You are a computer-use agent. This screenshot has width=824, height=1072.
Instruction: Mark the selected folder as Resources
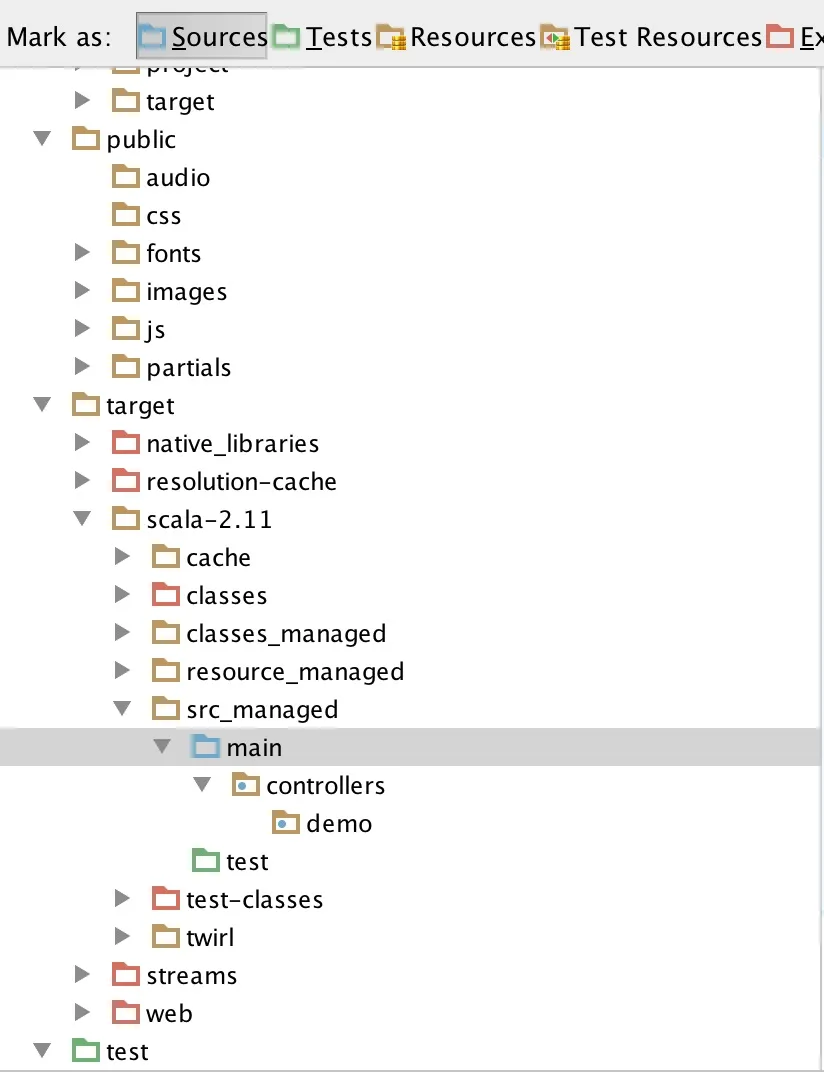pyautogui.click(x=457, y=36)
